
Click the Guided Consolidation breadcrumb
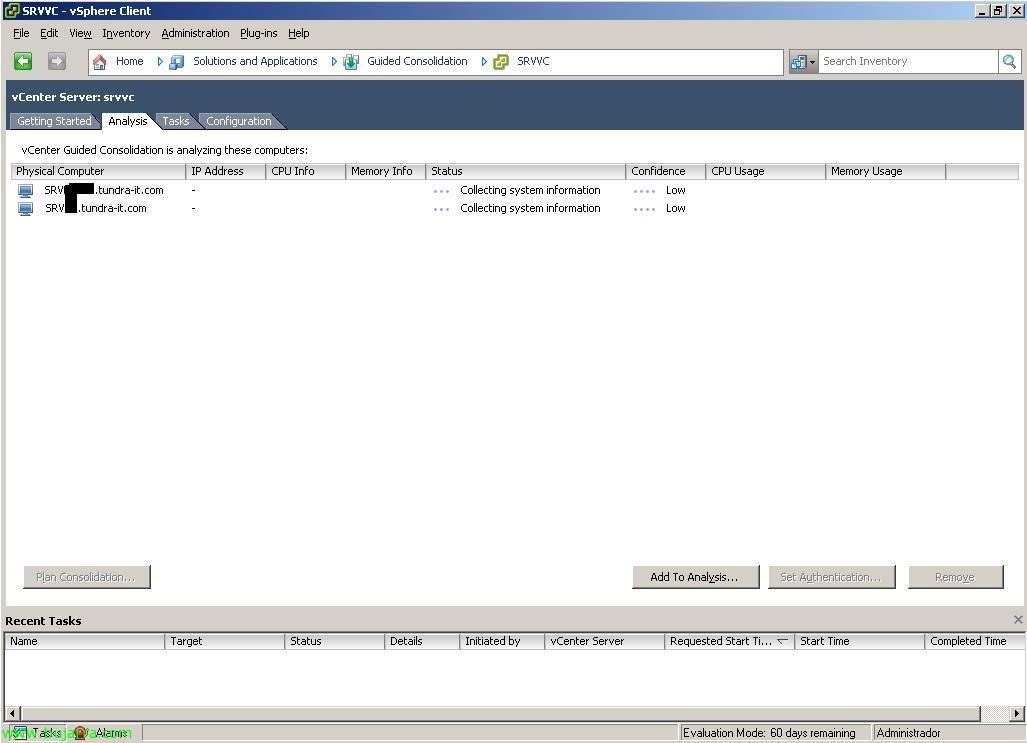pyautogui.click(x=417, y=61)
